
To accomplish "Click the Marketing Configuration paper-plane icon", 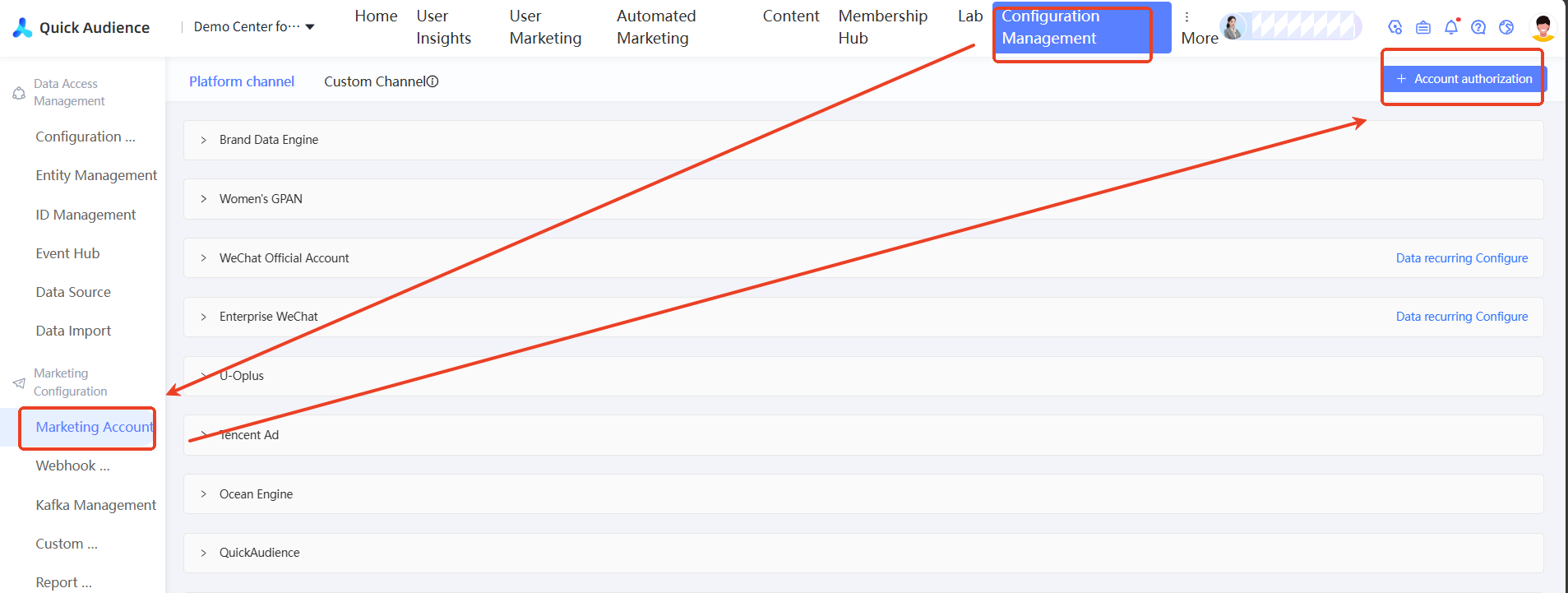I will [19, 382].
